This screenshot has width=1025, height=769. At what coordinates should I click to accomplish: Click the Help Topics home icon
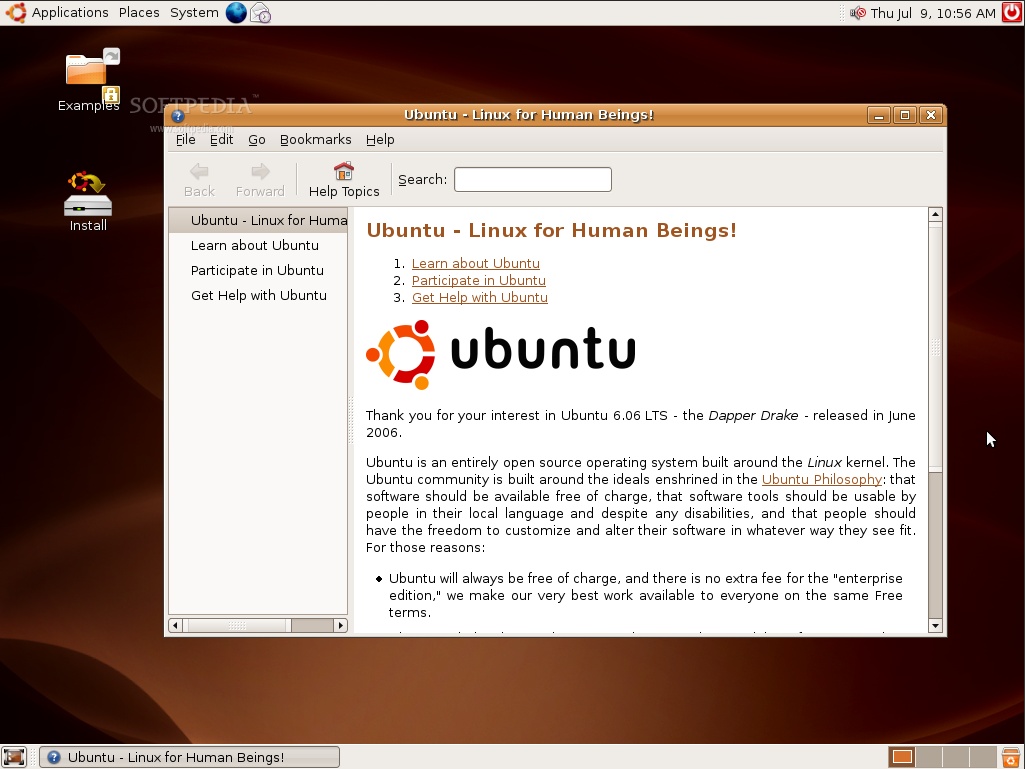pos(344,172)
